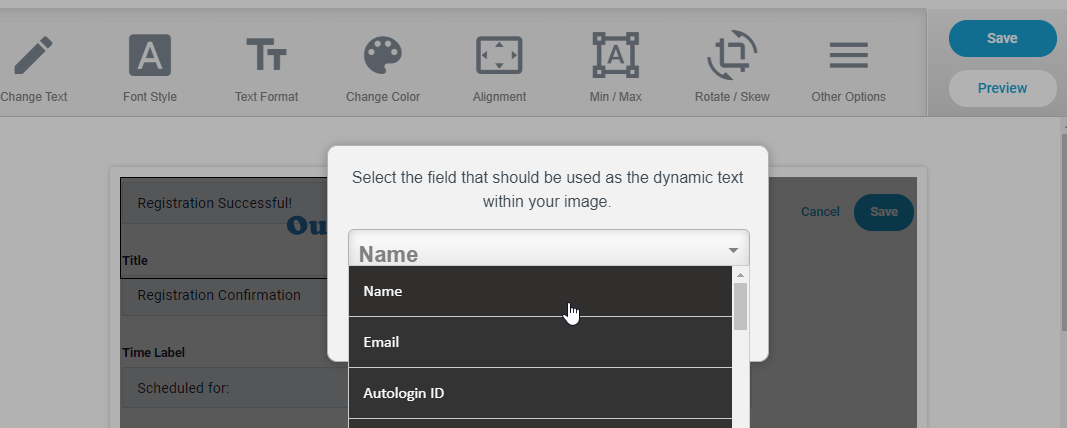
Task: Click the blue Save button at top right
Action: pyautogui.click(x=1002, y=38)
